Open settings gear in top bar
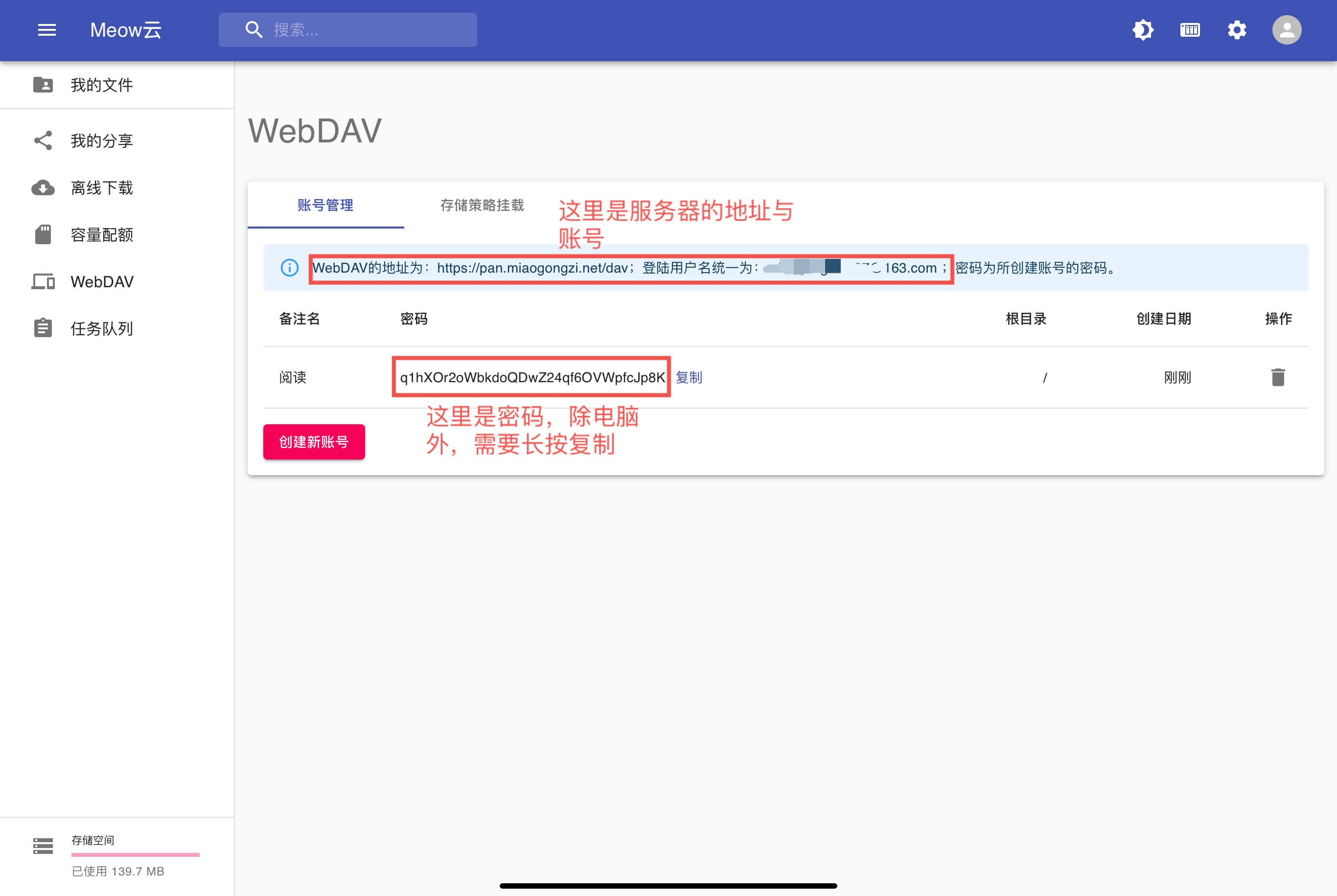Screen dimensions: 1337x896 pos(1237,30)
